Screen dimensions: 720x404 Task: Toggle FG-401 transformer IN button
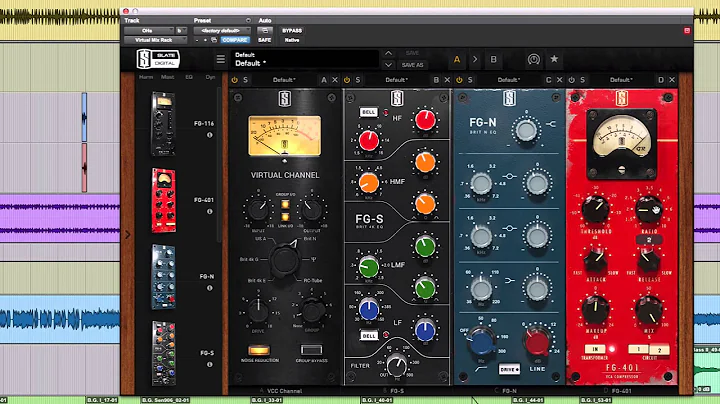[x=595, y=349]
